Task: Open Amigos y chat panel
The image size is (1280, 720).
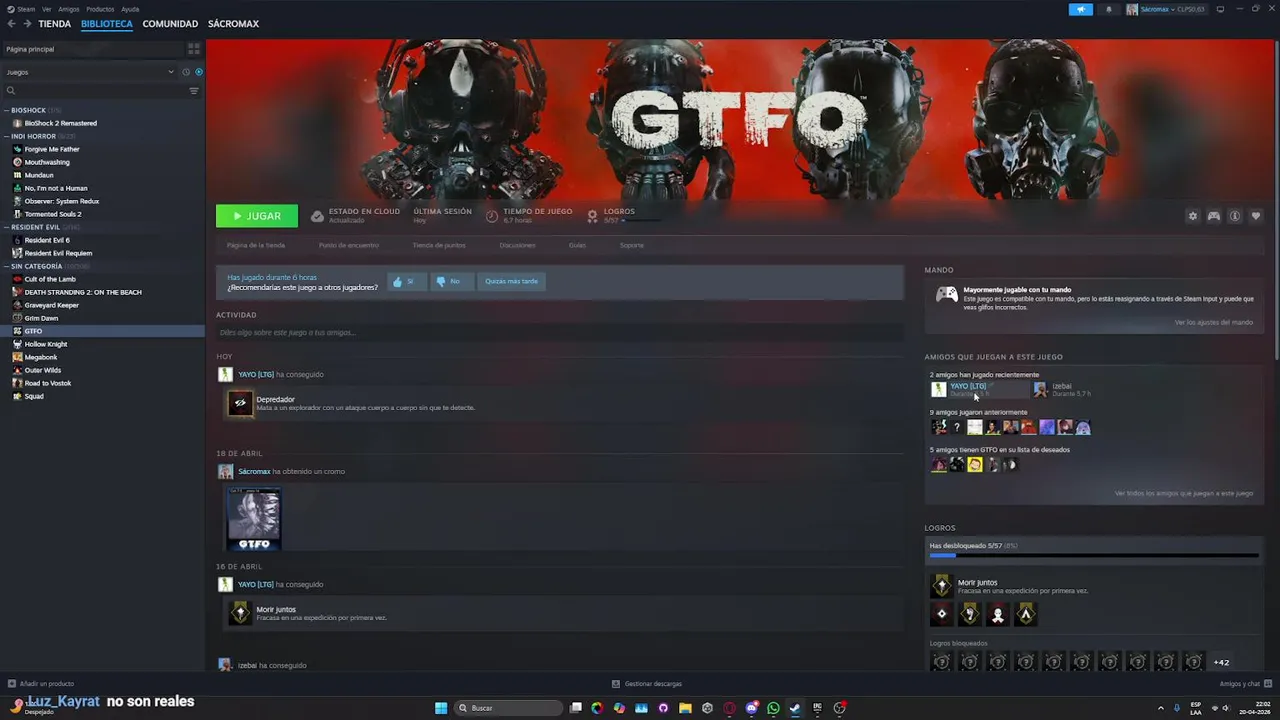Action: (x=1245, y=684)
